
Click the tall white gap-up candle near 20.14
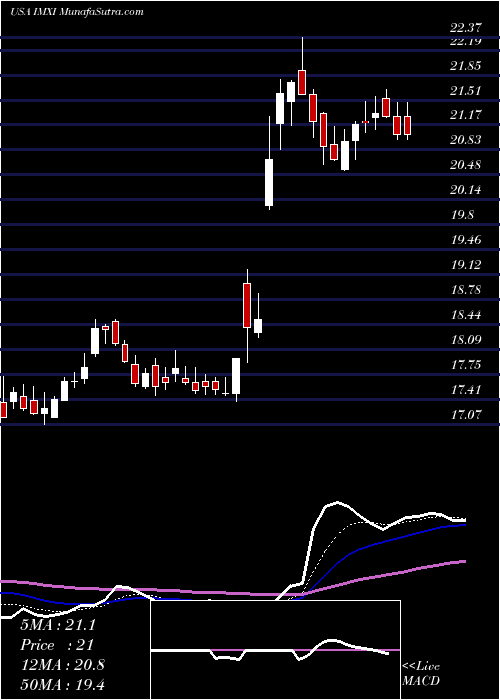pos(269,182)
